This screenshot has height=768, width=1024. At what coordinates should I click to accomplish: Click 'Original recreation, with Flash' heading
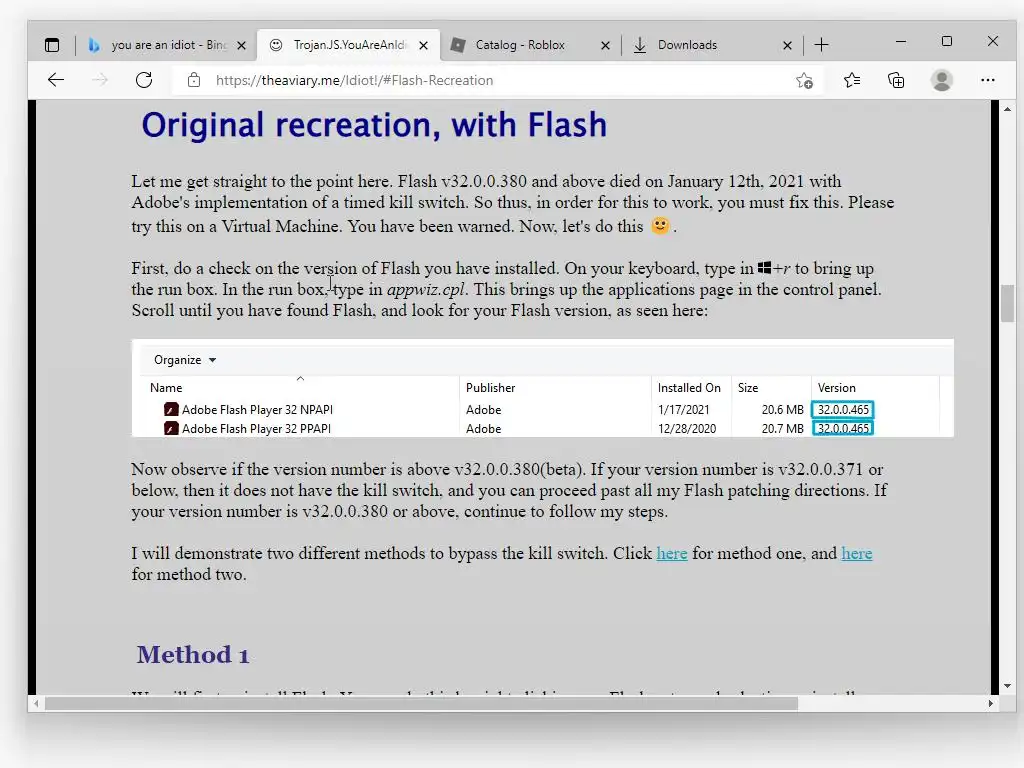[374, 125]
